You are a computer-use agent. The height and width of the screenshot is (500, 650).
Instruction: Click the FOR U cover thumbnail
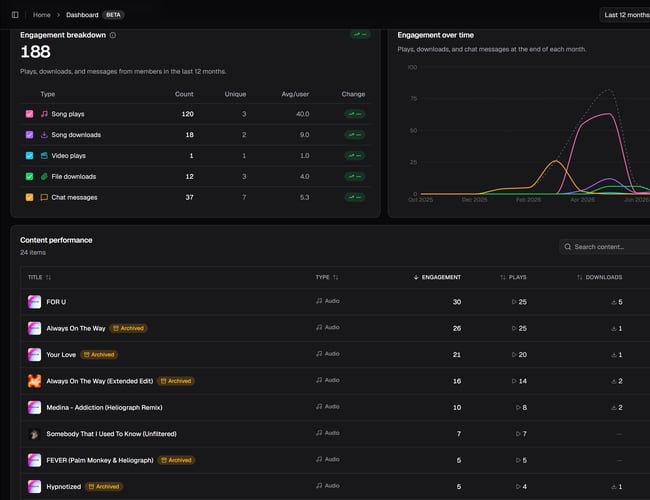34,302
